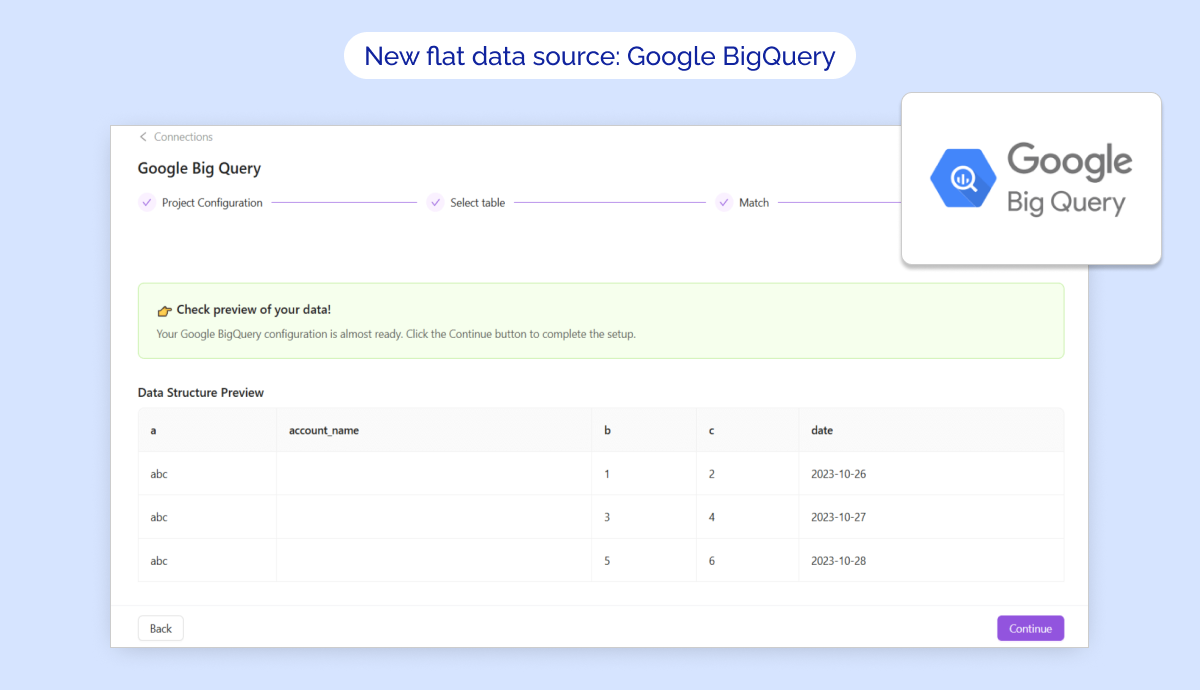Click abc in the 2023-10-26 row
This screenshot has height=690, width=1200.
click(x=159, y=474)
